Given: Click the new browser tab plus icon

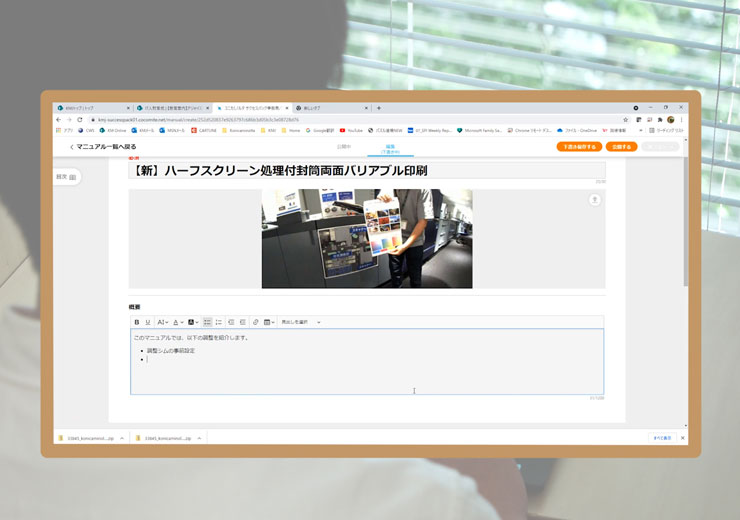Looking at the screenshot, I should 378,108.
